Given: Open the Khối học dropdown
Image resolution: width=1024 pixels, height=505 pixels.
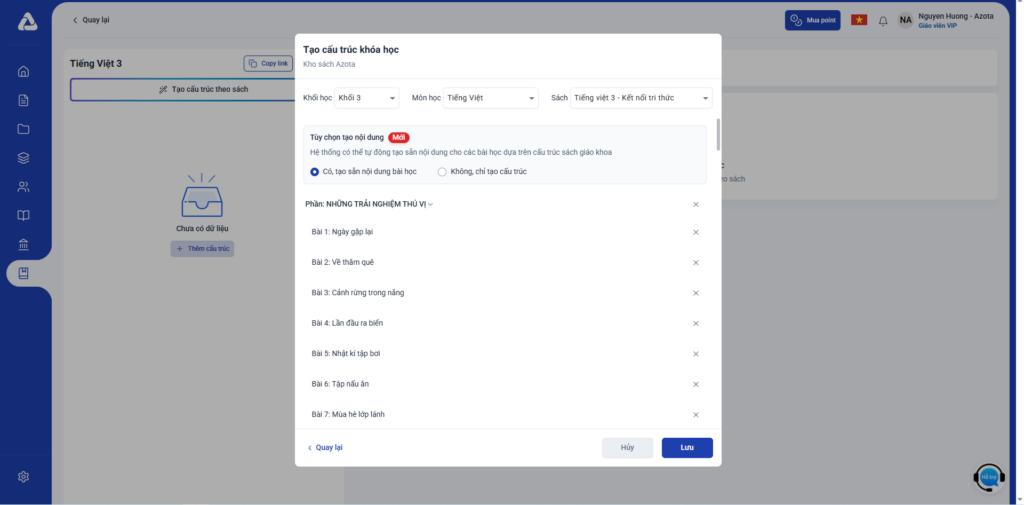Looking at the screenshot, I should tap(367, 98).
